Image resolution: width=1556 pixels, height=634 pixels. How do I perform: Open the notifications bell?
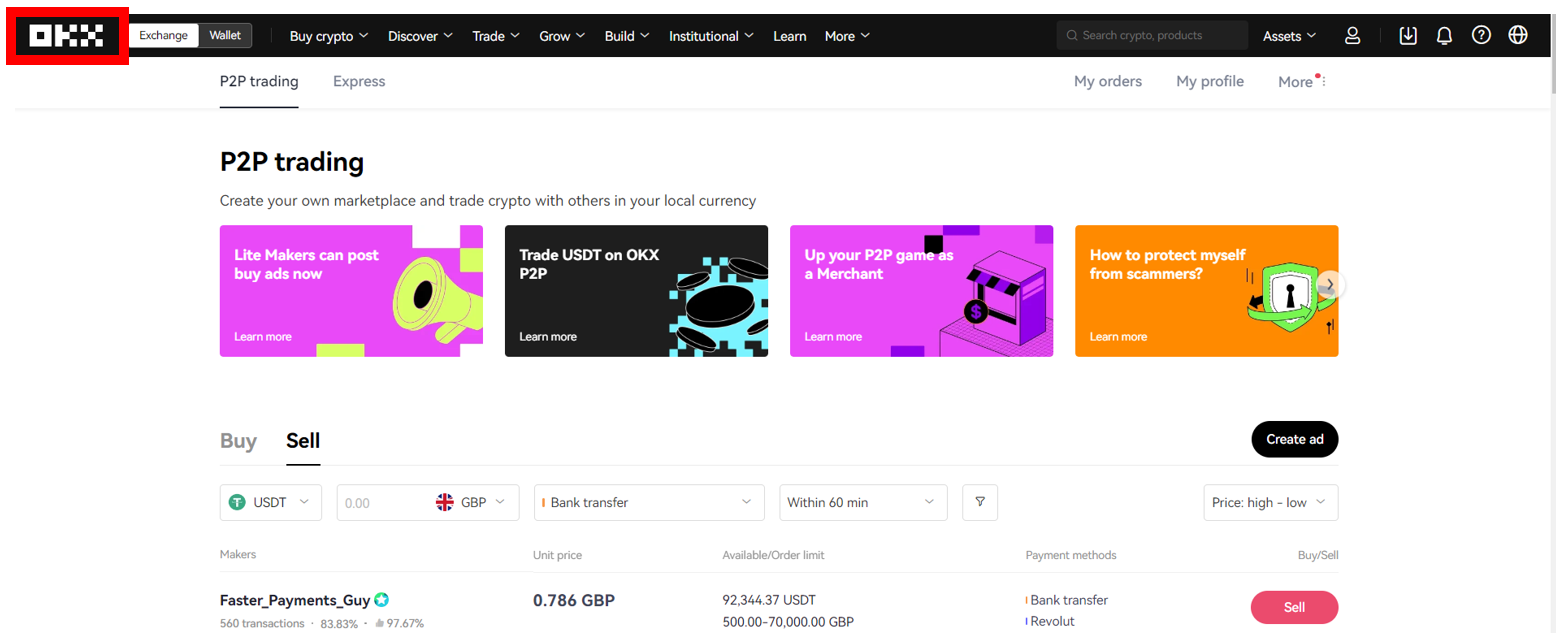click(x=1444, y=36)
